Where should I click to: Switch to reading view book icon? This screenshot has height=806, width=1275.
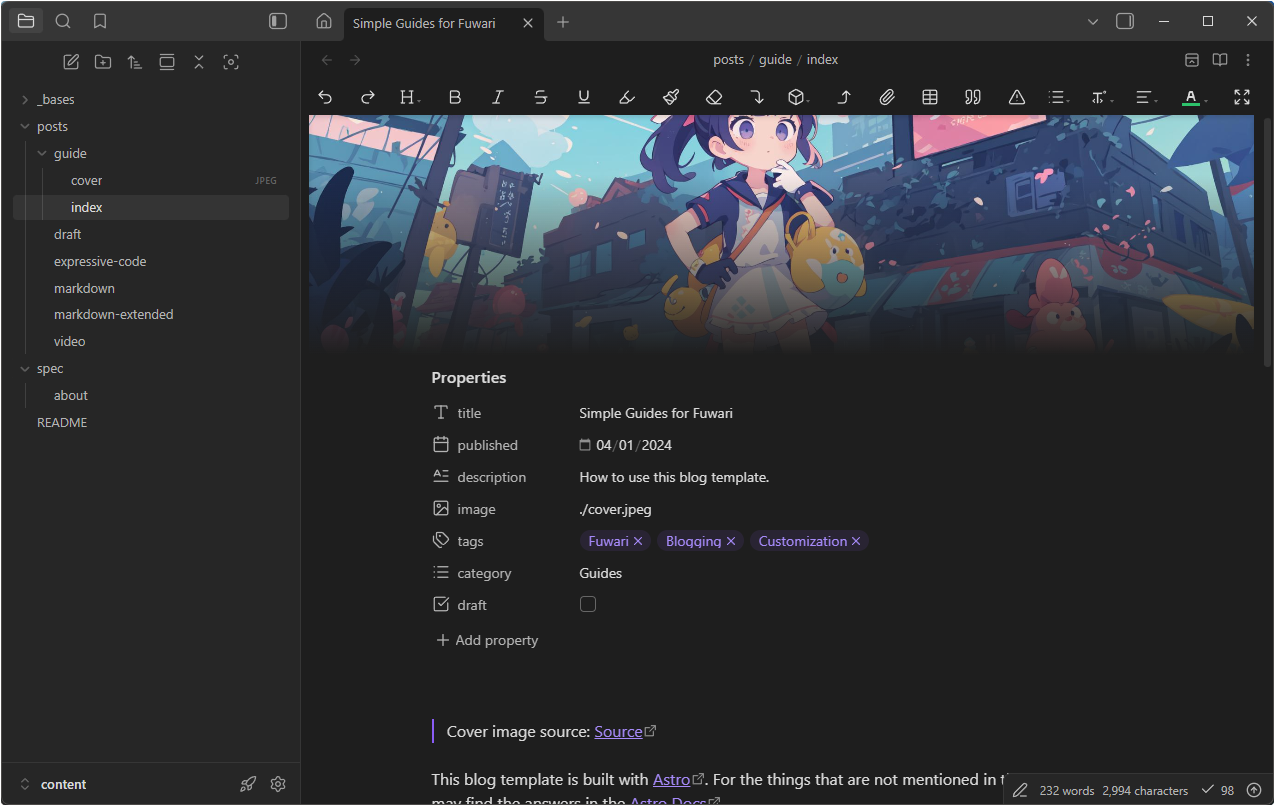pos(1220,60)
